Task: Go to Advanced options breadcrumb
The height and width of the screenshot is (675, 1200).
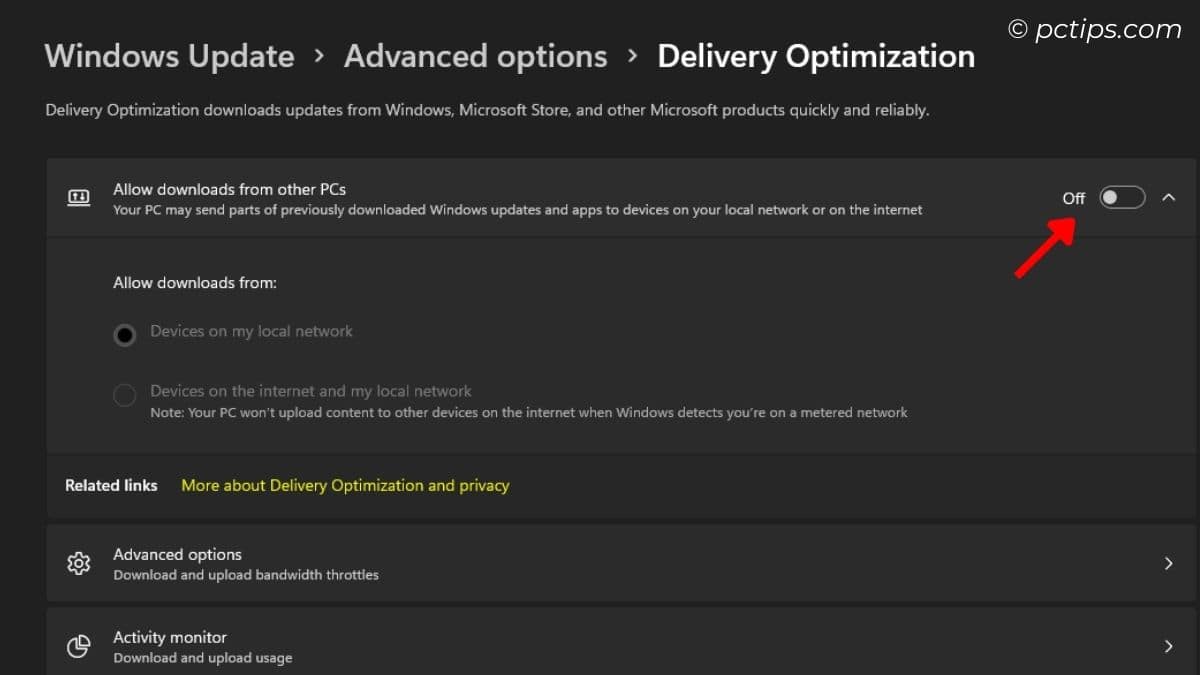Action: 475,56
